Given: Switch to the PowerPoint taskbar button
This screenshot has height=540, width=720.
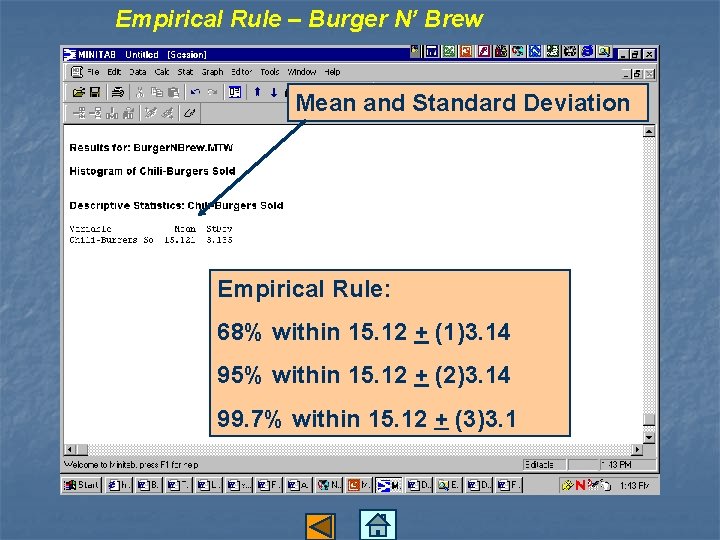Looking at the screenshot, I should 359,485.
